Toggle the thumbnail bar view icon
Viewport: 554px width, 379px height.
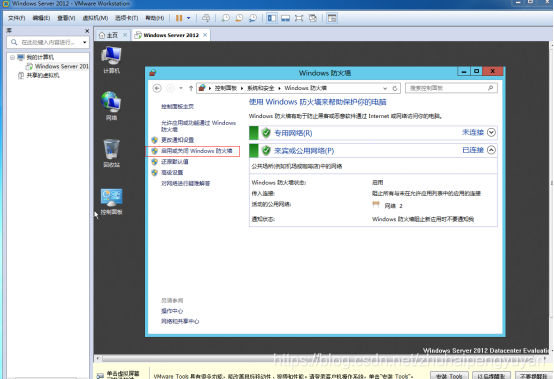[285, 18]
